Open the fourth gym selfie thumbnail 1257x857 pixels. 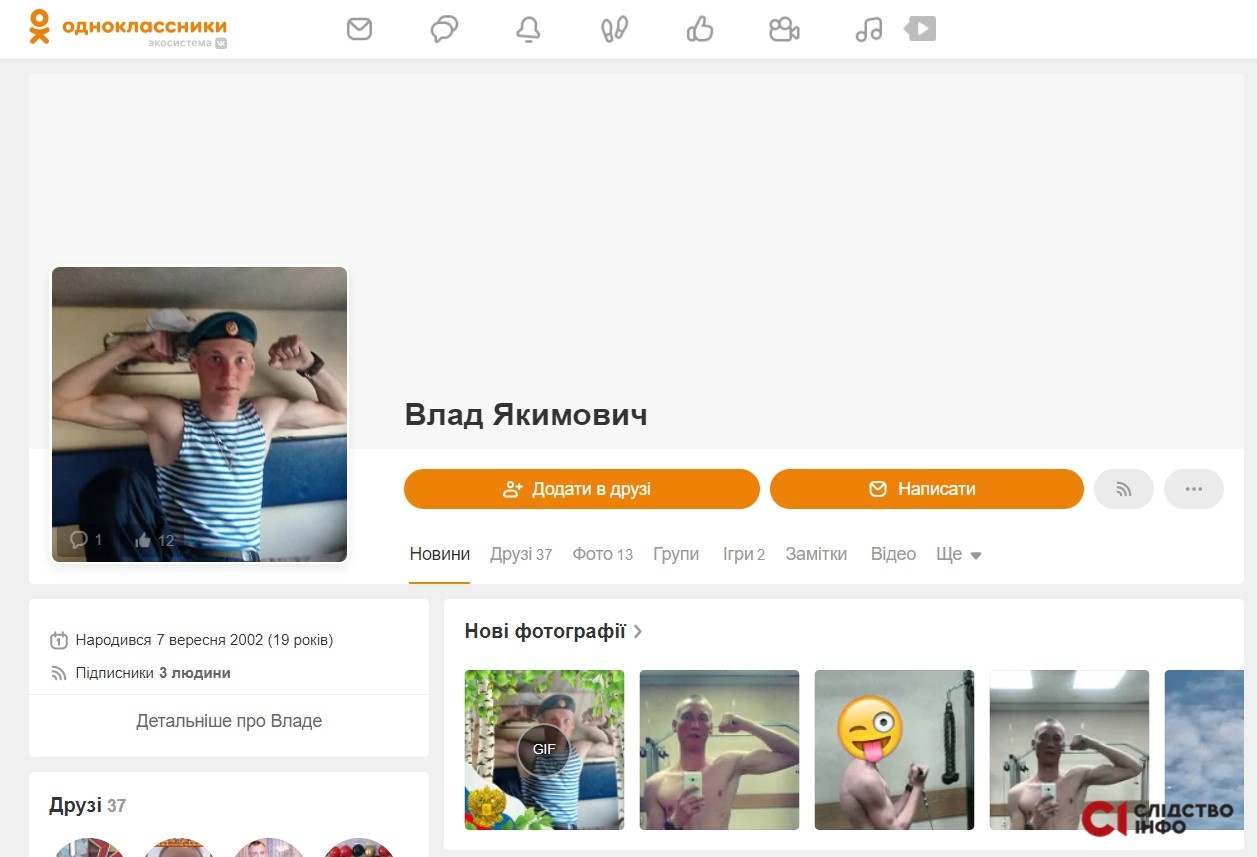[x=1069, y=750]
